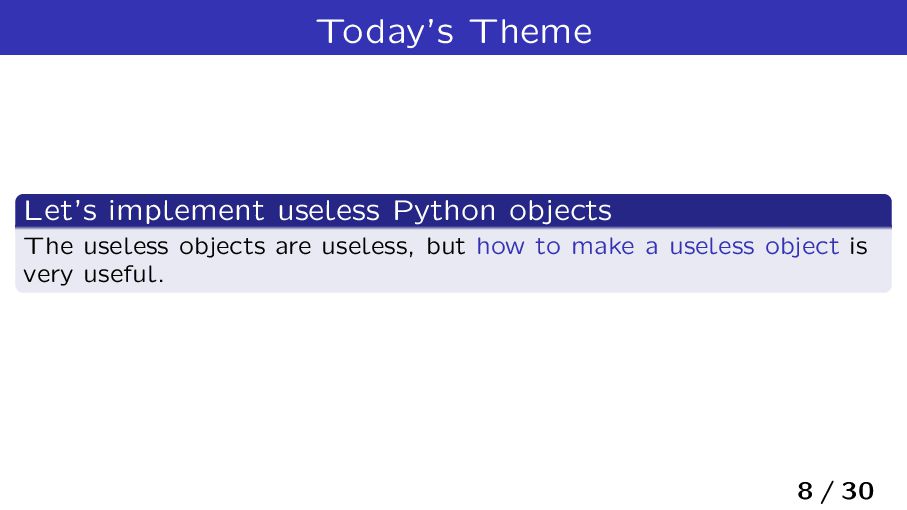Click the word "Python" in the block heading

[x=444, y=211]
